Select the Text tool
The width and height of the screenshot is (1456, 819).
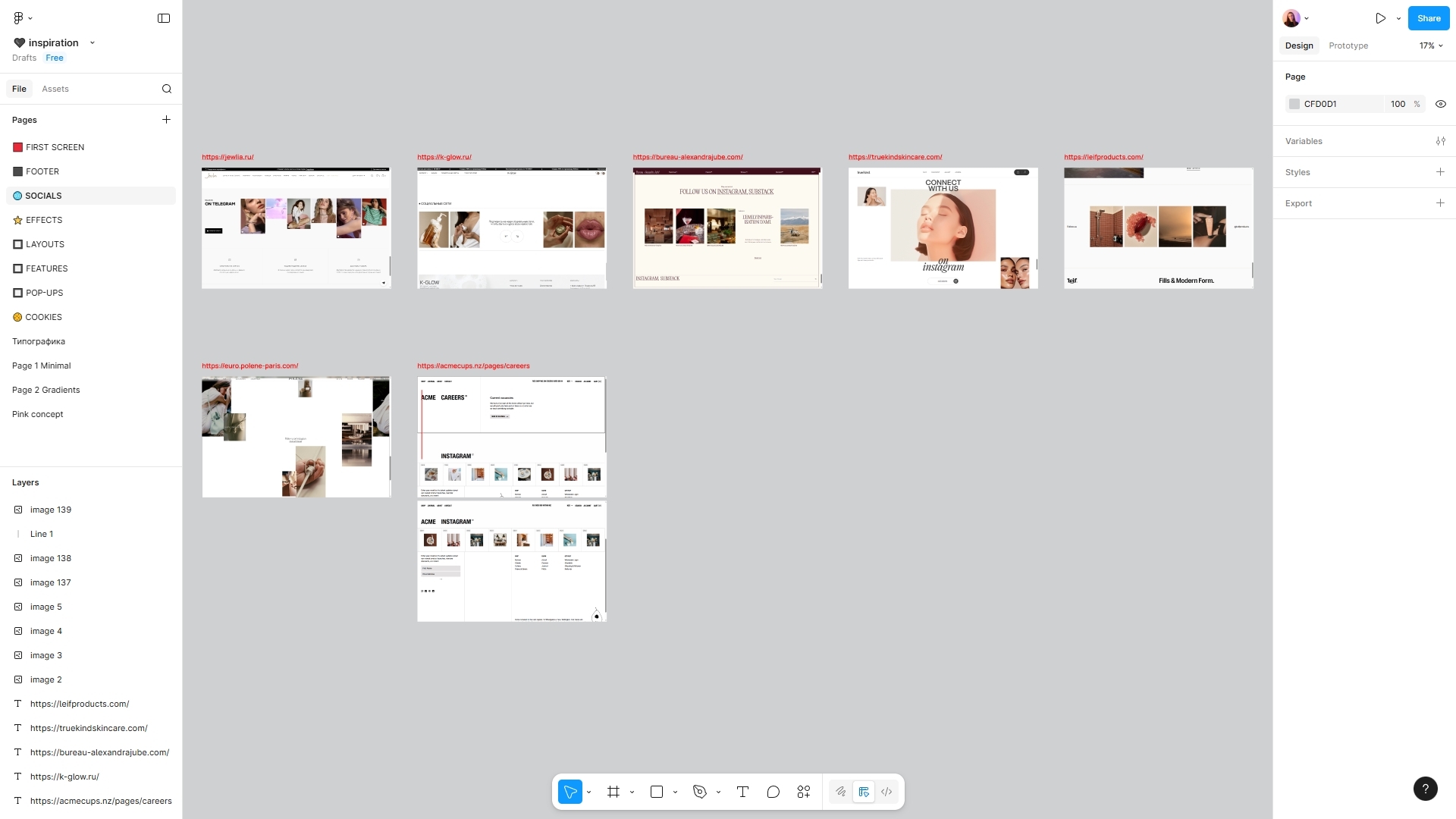(742, 792)
